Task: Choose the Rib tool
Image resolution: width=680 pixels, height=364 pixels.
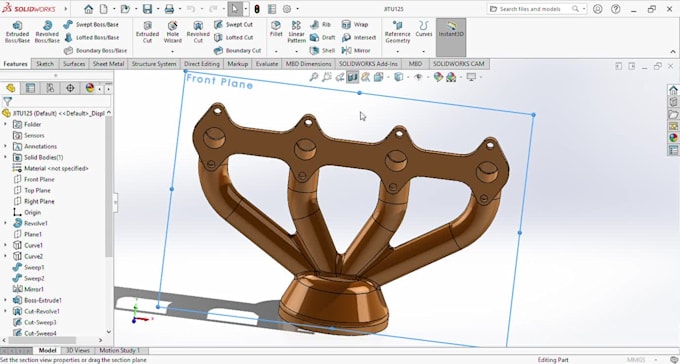Action: 320,25
